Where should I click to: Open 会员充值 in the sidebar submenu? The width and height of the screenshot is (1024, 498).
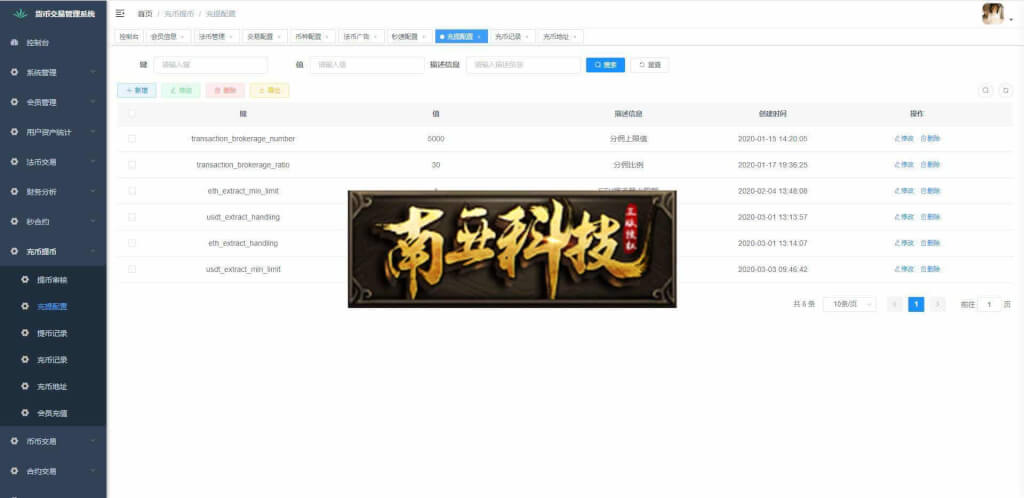tap(52, 412)
